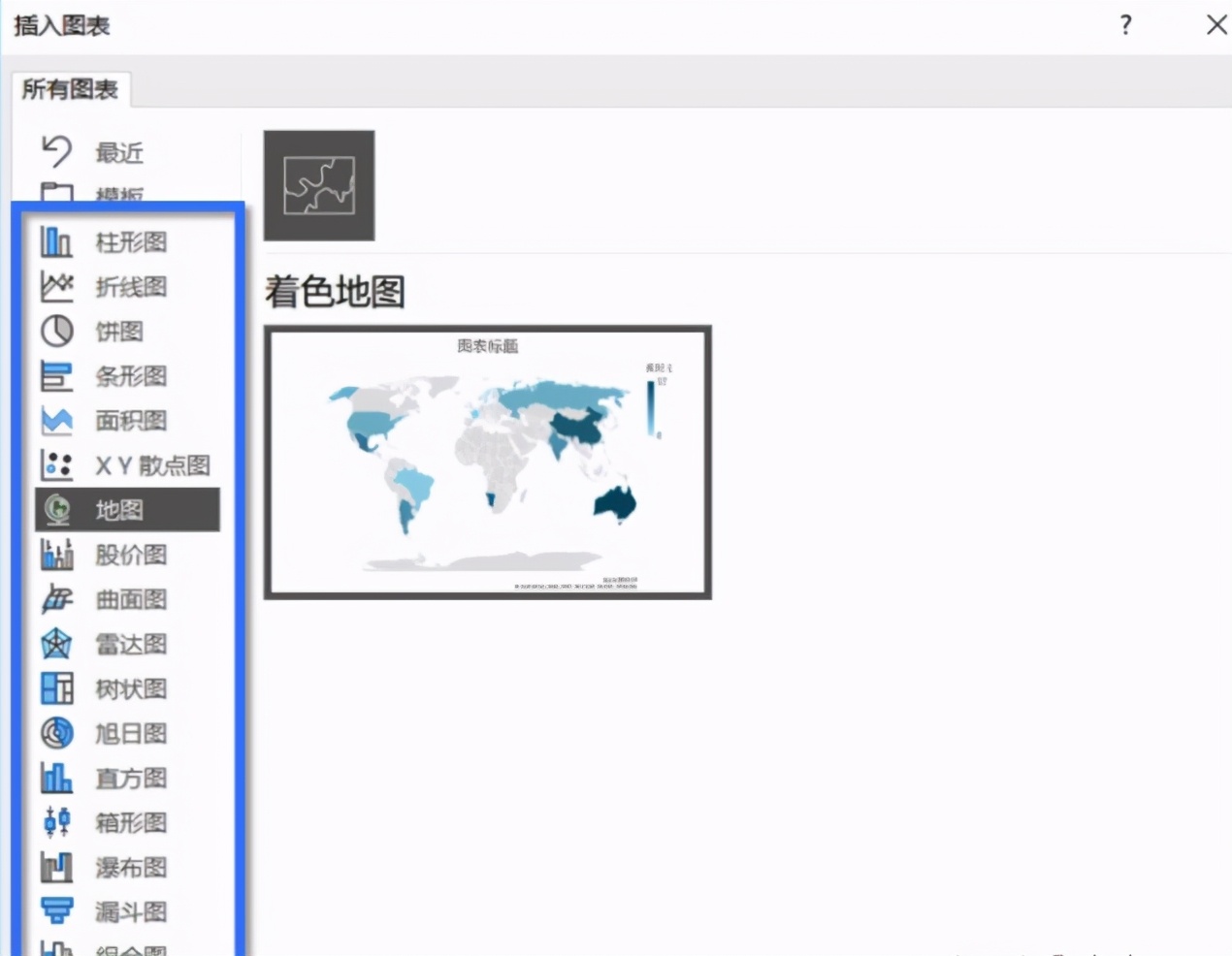Screen dimensions: 1232x956
Task: Click the world map chart preview
Action: 487,462
